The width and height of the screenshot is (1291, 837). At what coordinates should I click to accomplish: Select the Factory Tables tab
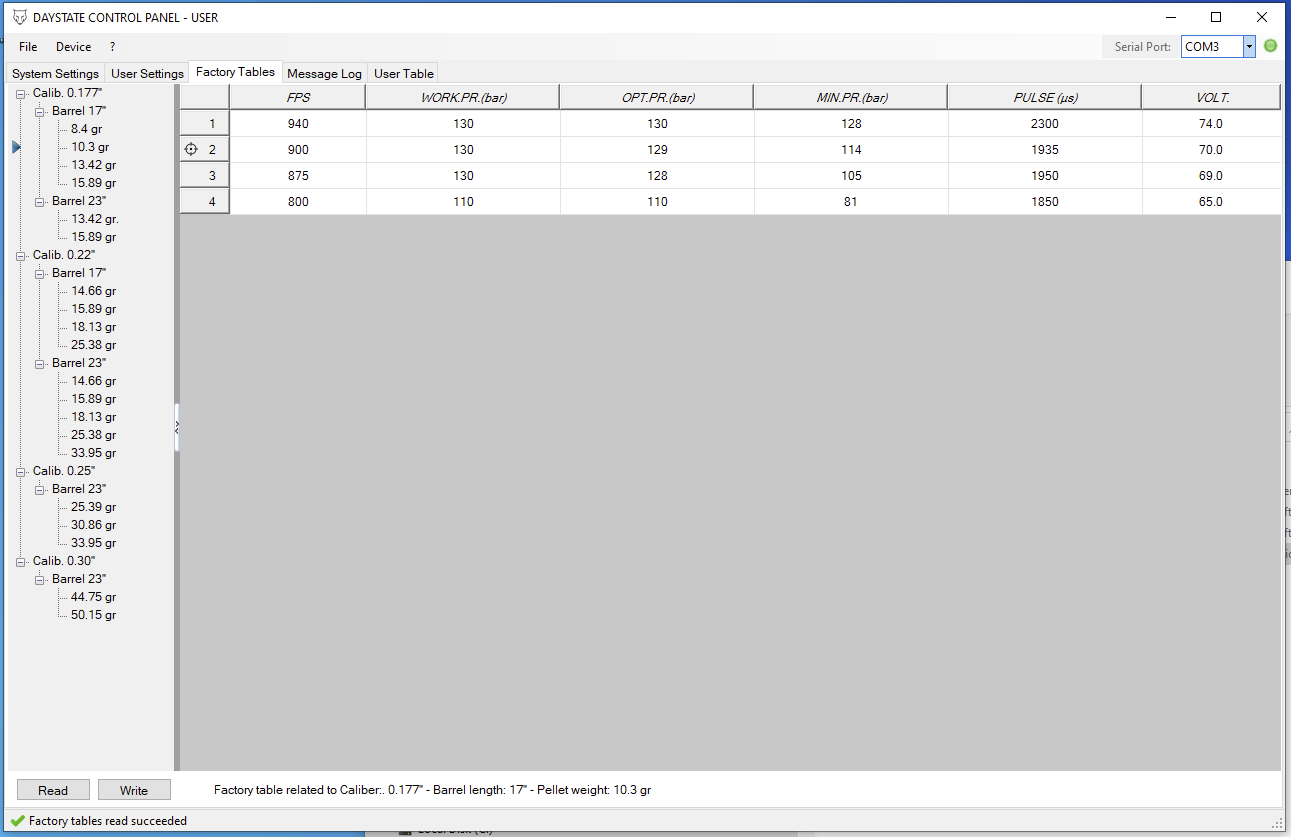tap(235, 72)
